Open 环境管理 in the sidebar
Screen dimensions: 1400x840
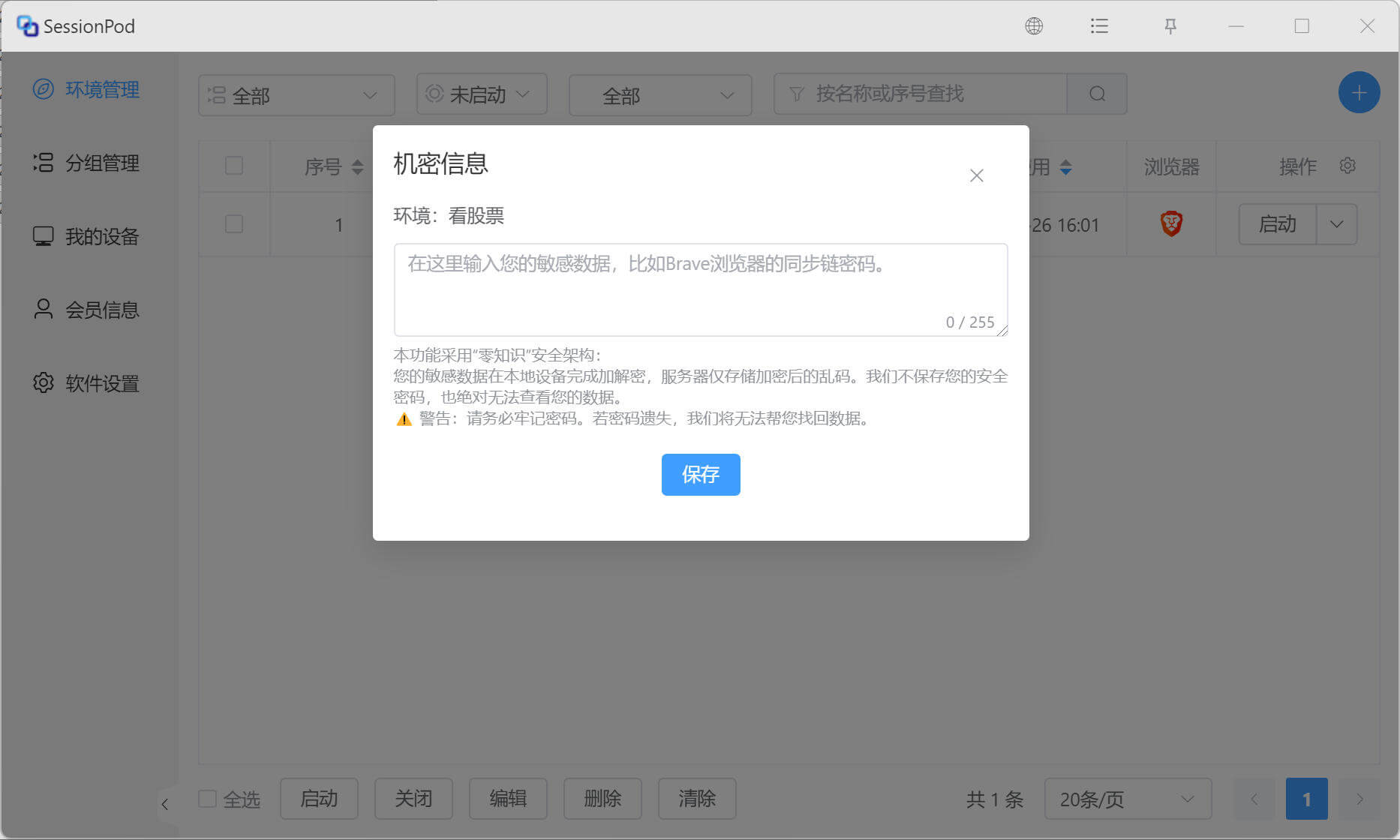86,89
